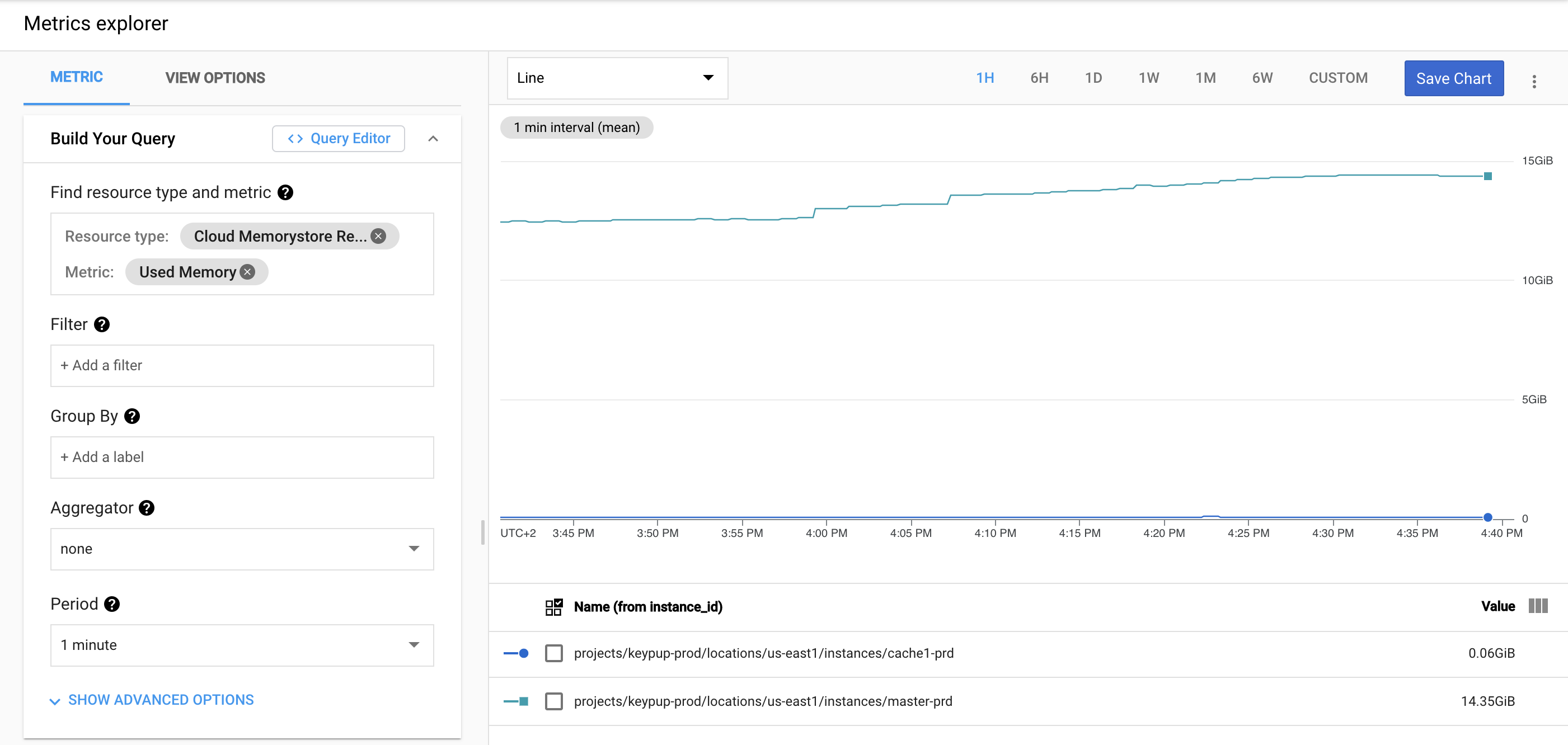
Task: Switch to the VIEW OPTIONS tab
Action: [x=215, y=78]
